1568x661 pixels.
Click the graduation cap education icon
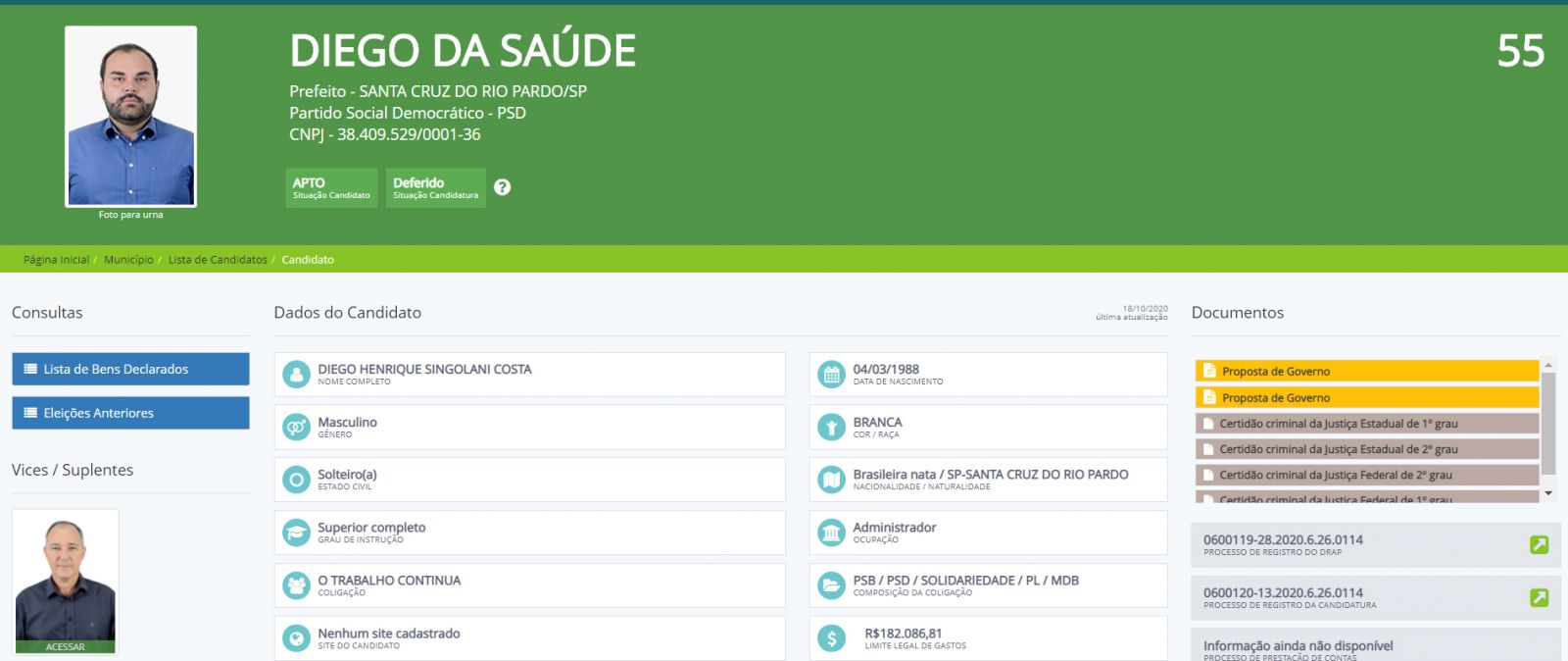[296, 533]
